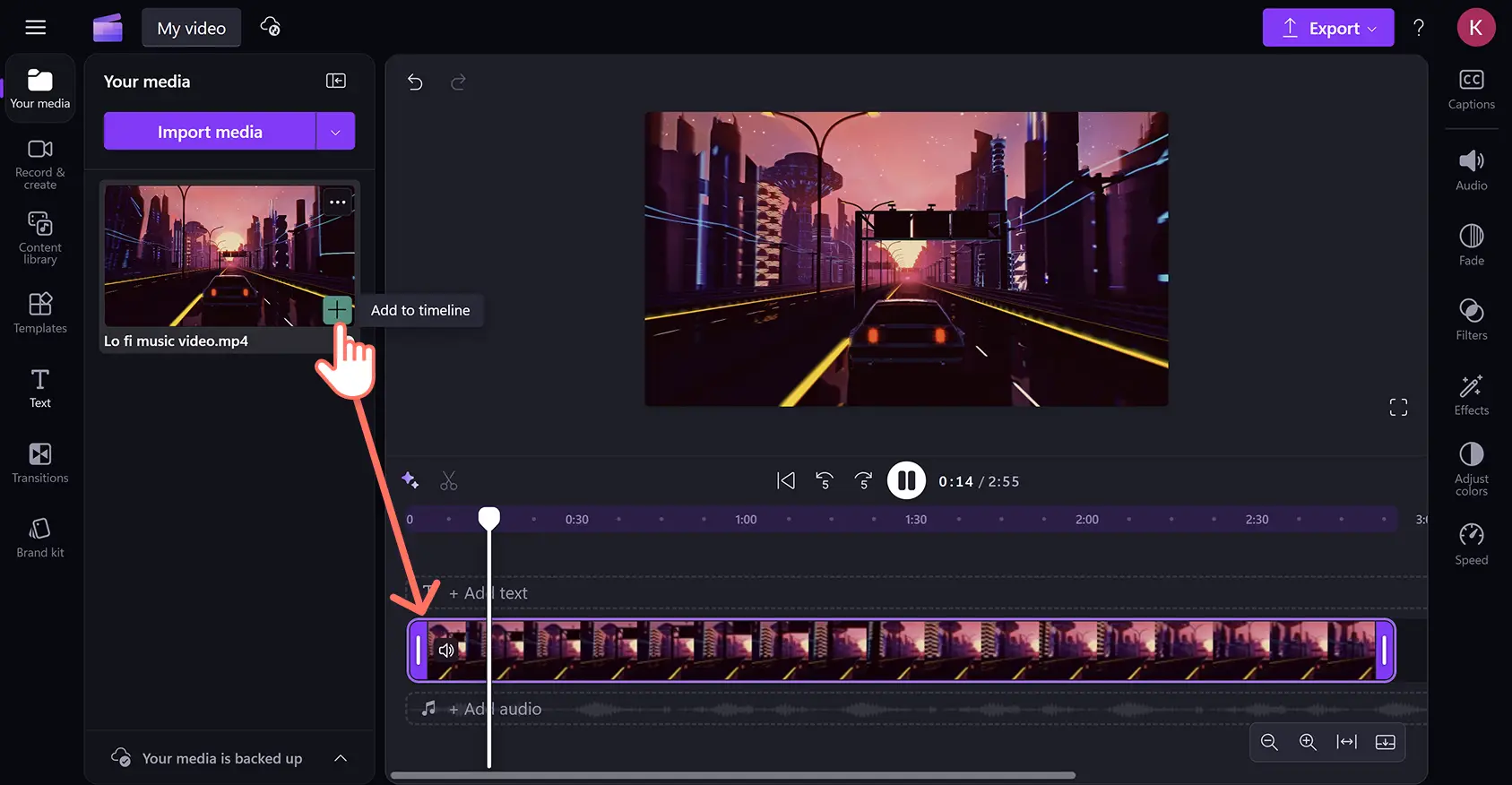Expand the Import media dropdown arrow
This screenshot has height=785, width=1512.
tap(336, 132)
